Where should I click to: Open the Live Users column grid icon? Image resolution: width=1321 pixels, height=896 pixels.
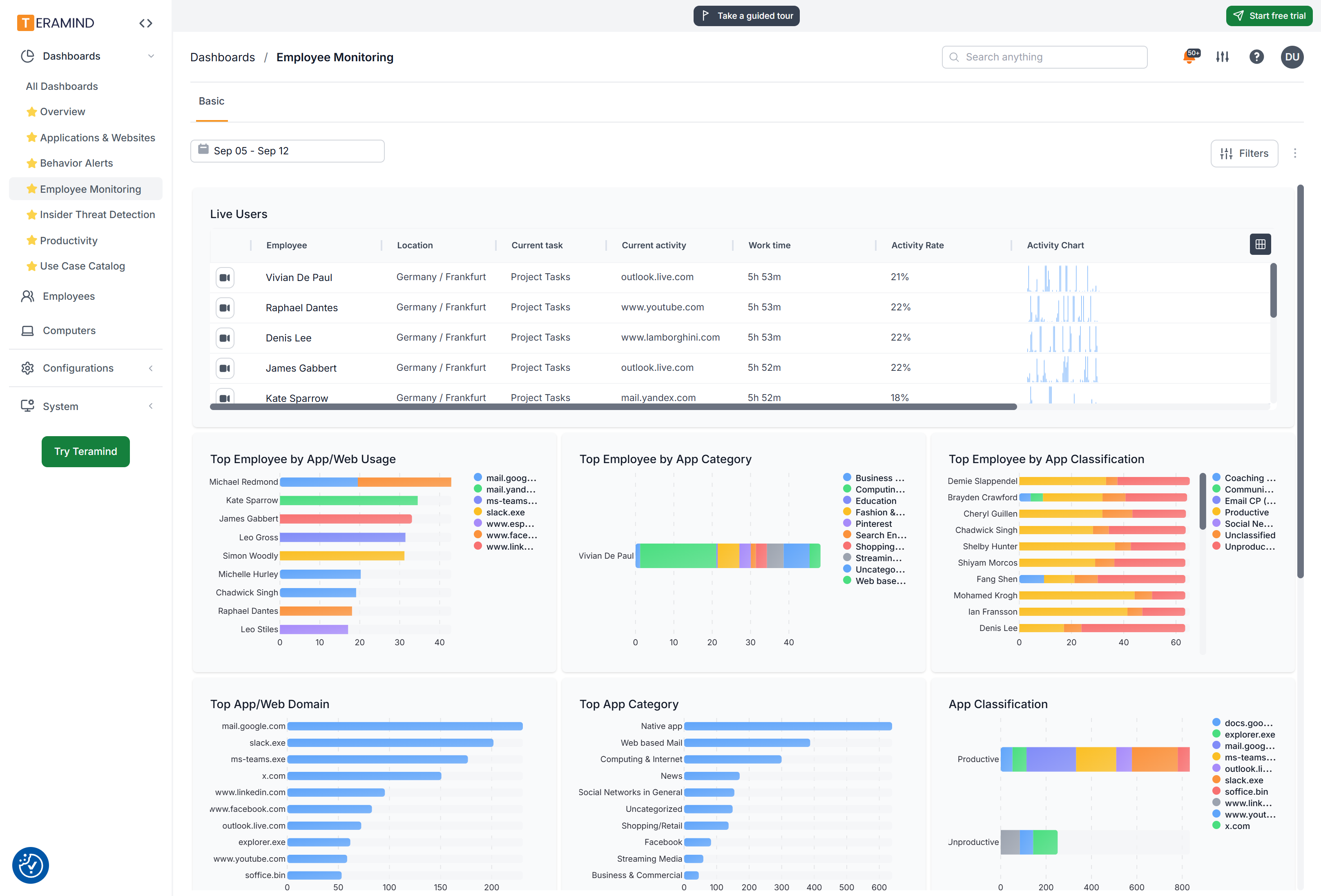pos(1260,244)
